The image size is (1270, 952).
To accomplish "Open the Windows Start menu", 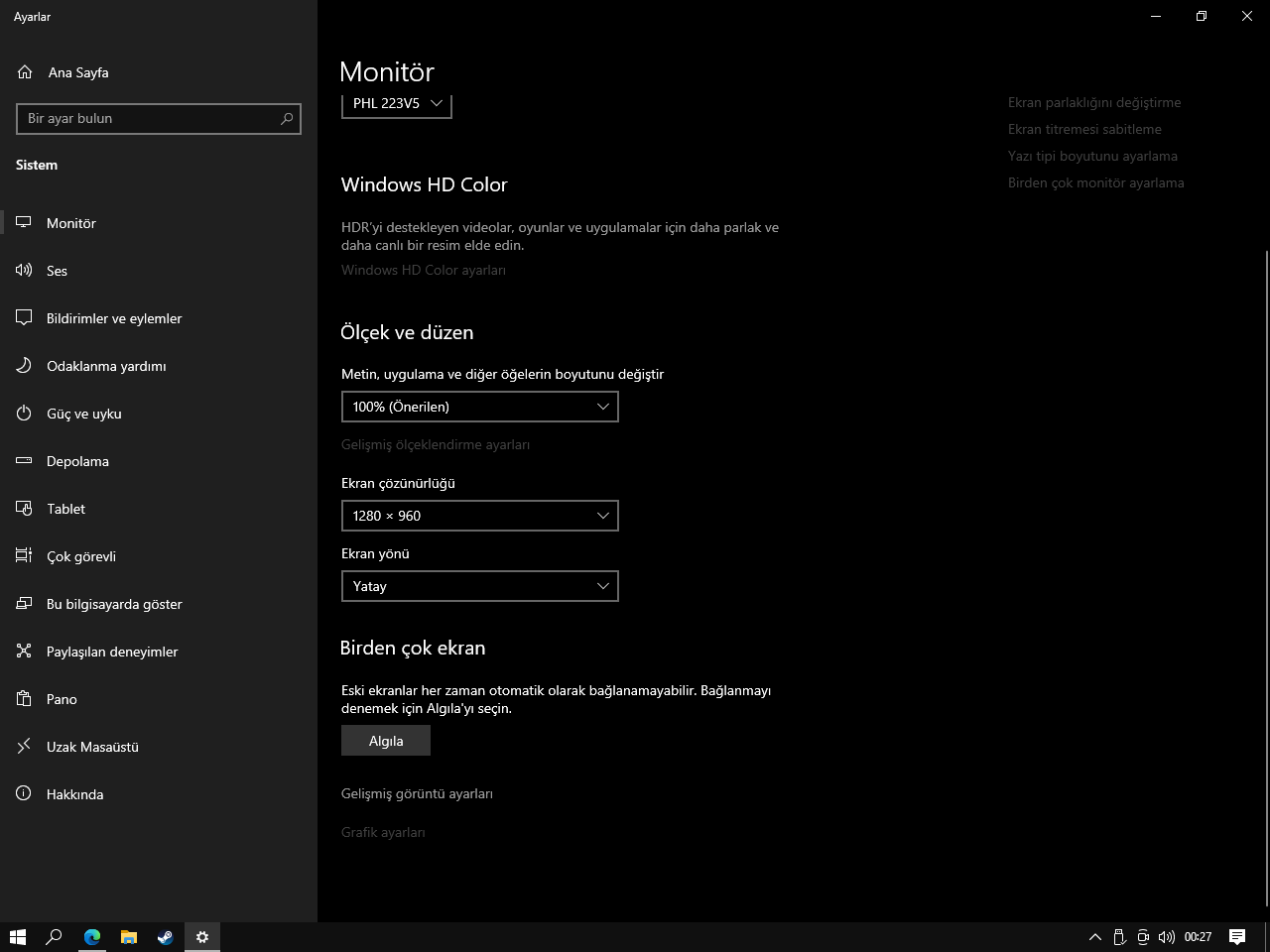I will pos(18,937).
